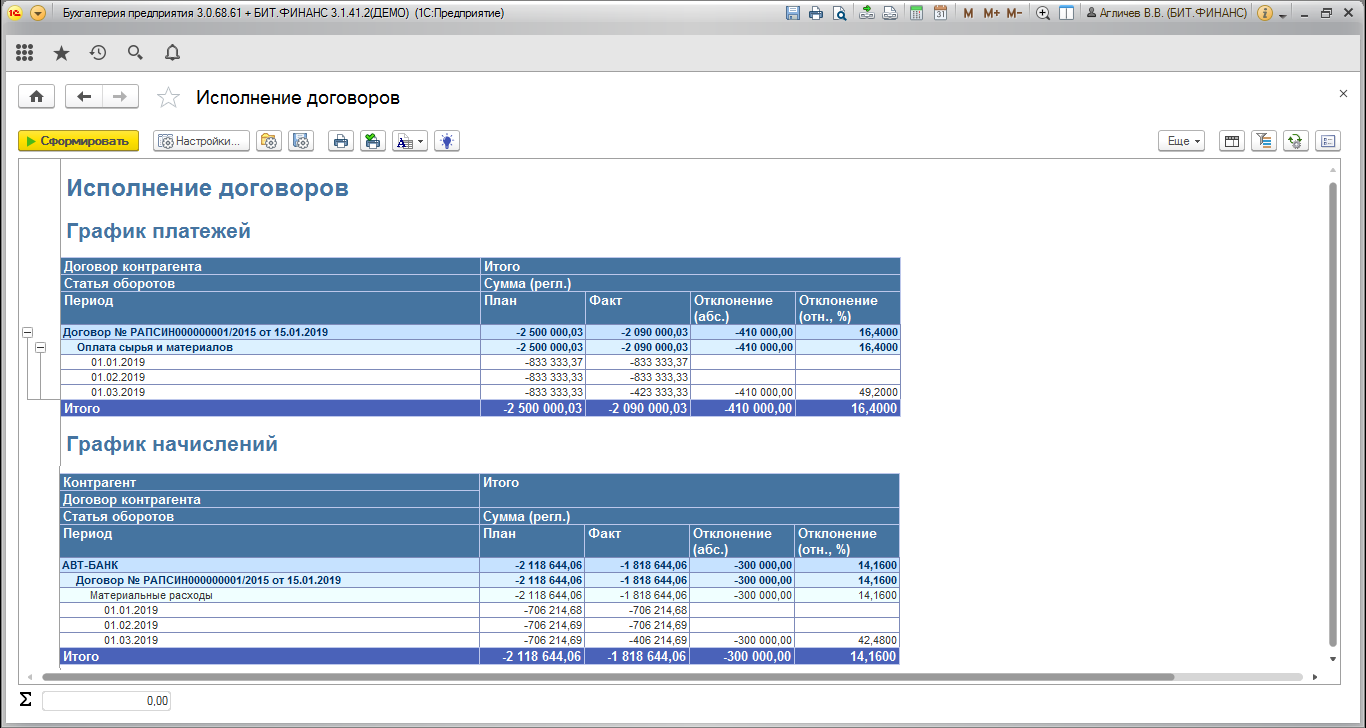The image size is (1366, 728).
Task: Open notifications bell icon
Action: pyautogui.click(x=172, y=53)
